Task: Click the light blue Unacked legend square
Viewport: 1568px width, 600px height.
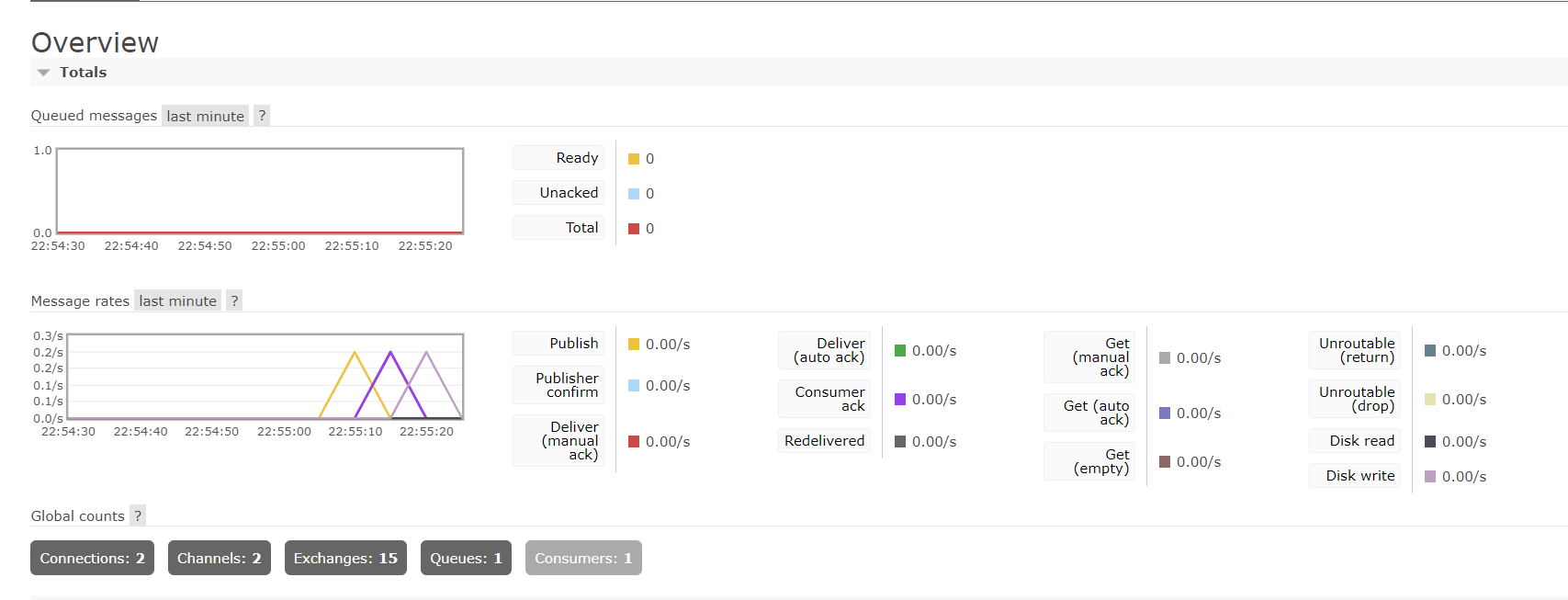Action: (x=634, y=194)
